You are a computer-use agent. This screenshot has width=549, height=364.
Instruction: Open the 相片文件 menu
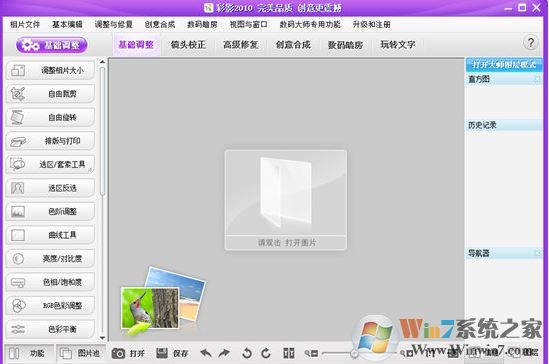point(25,24)
